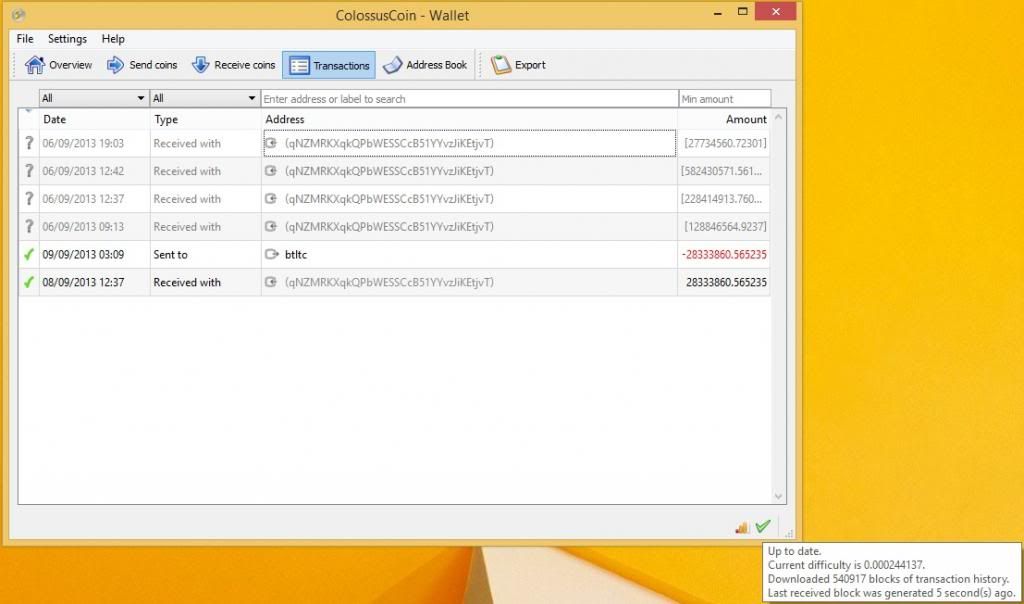Click confirmed checkmark for 08/09/2013 12:37 row
Image resolution: width=1024 pixels, height=604 pixels.
click(29, 282)
